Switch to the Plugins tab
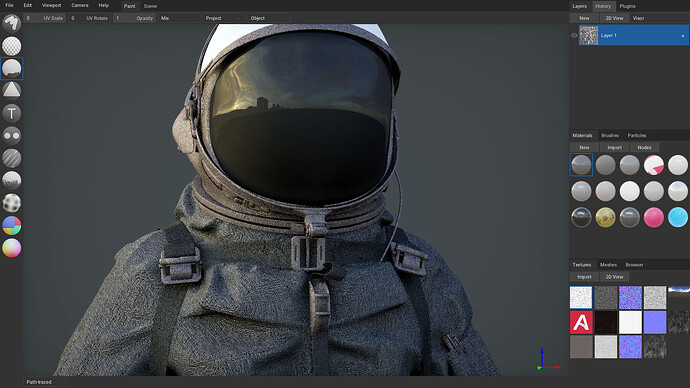Image resolution: width=690 pixels, height=388 pixels. 627,6
